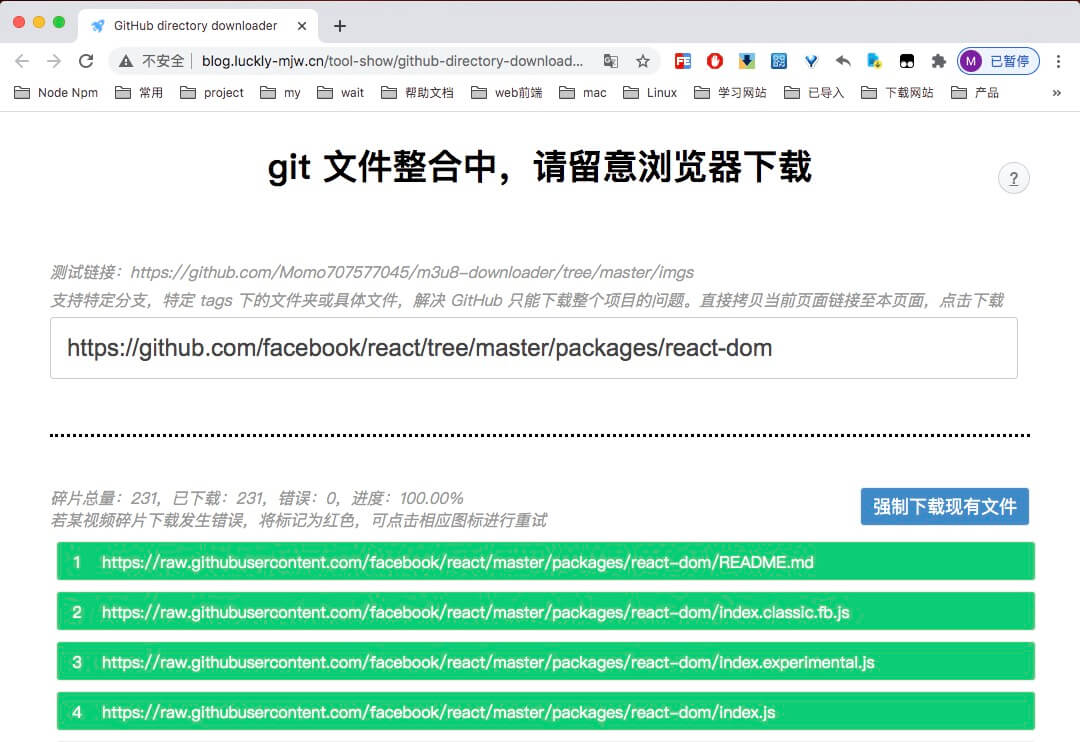Click the m3u8-downloader test link text
1080x742 pixels.
[412, 272]
